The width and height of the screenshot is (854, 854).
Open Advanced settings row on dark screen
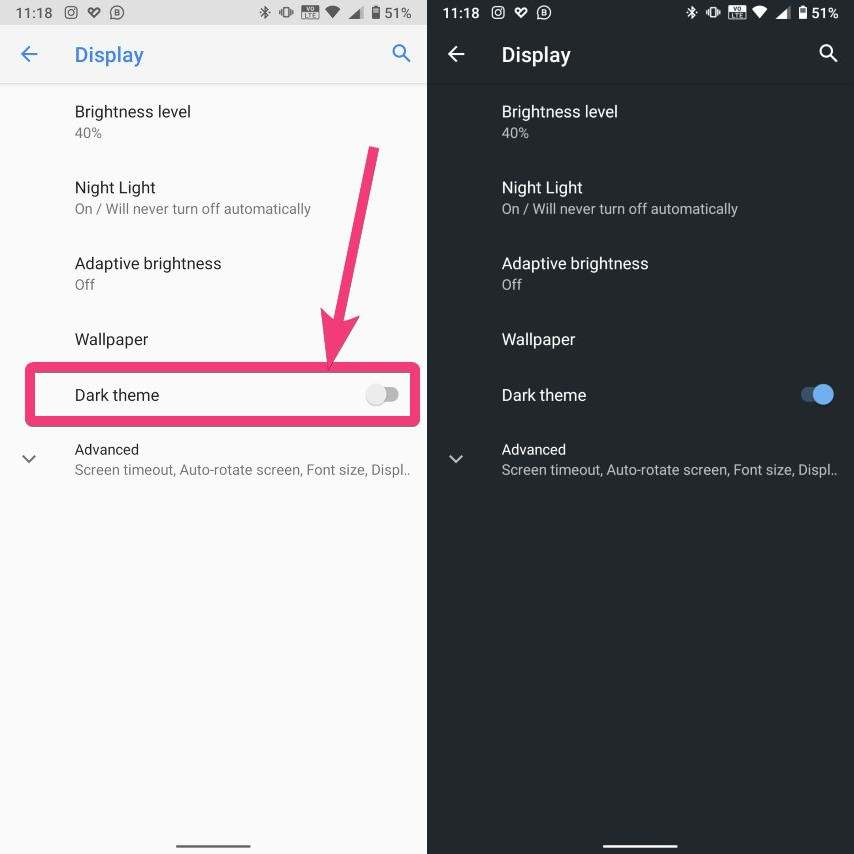pyautogui.click(x=640, y=459)
